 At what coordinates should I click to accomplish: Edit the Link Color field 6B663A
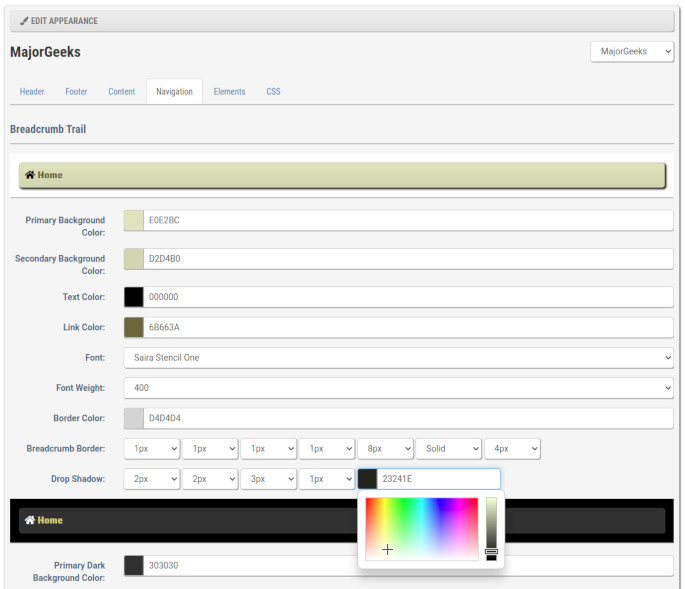[408, 327]
